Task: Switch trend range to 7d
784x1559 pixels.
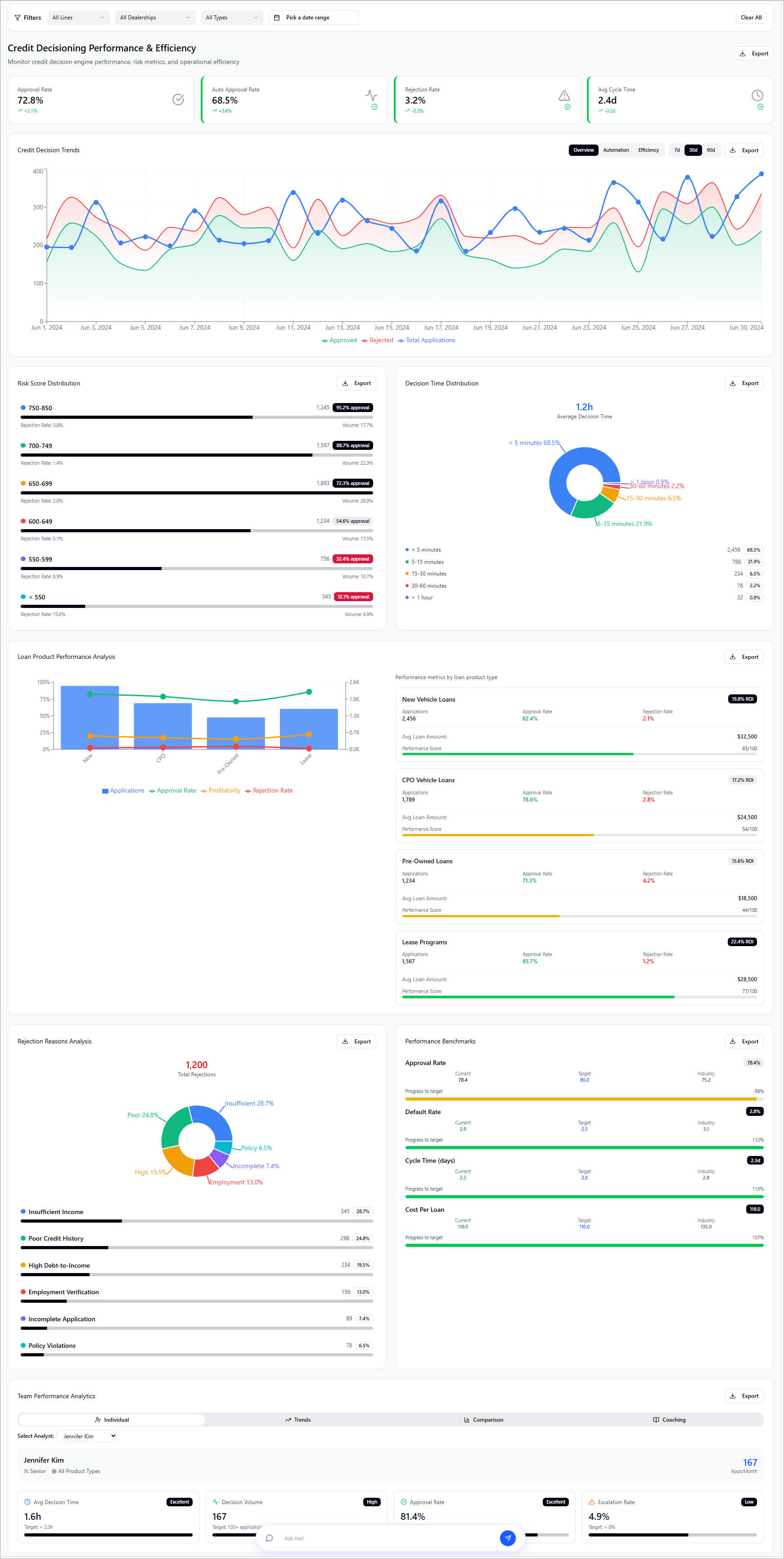Action: (x=676, y=150)
